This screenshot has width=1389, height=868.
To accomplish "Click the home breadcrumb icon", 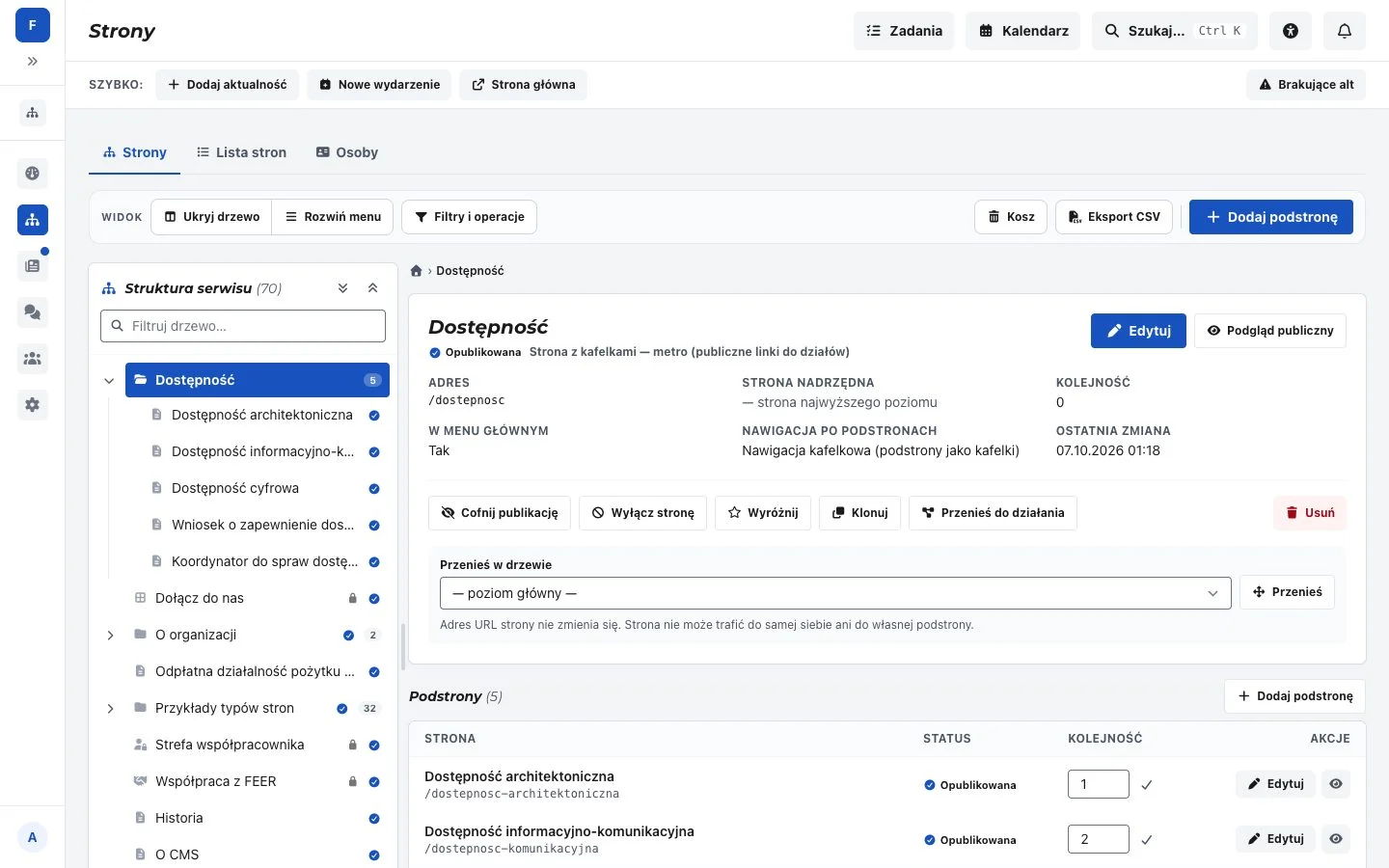I will 417,271.
